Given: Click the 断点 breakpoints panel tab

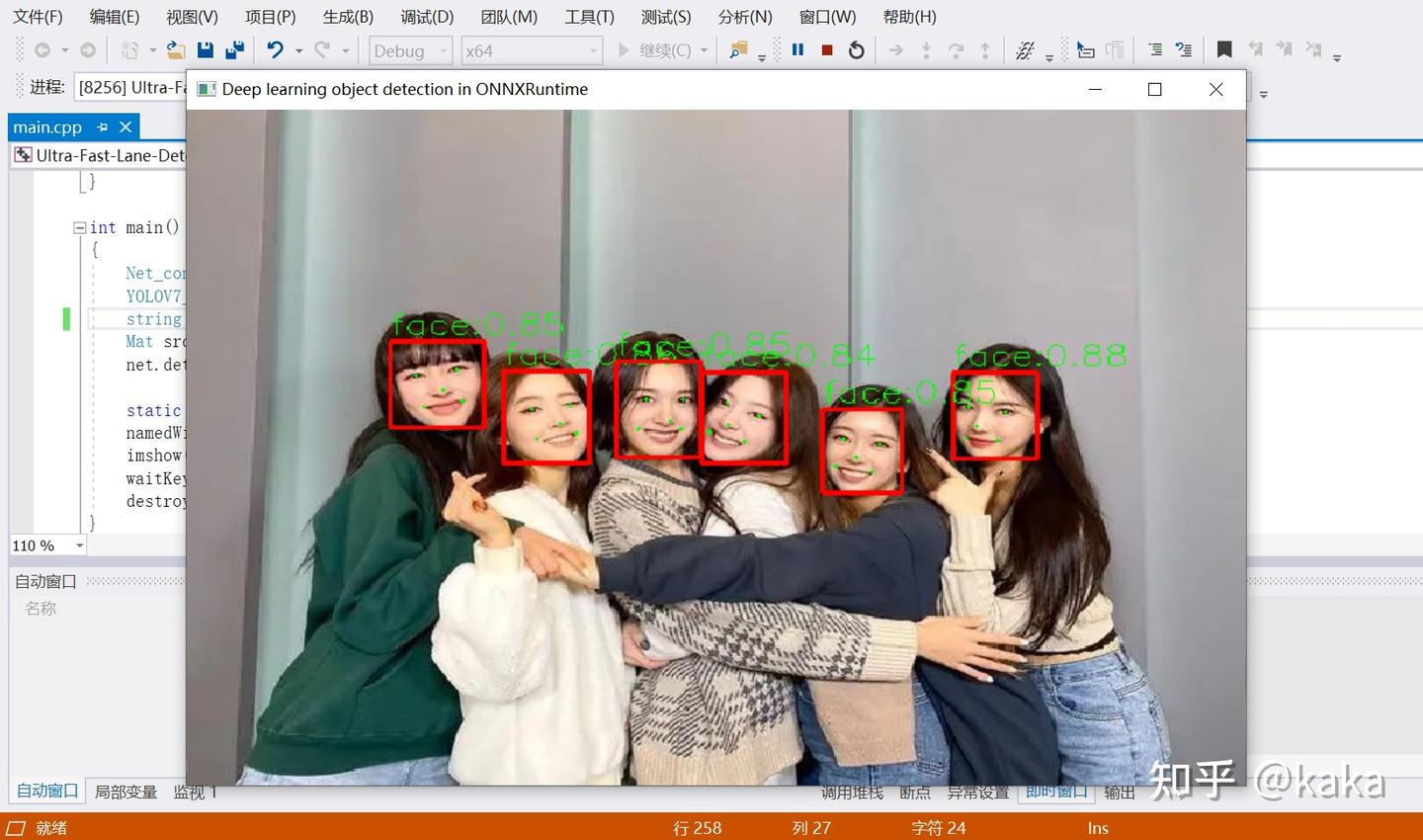Looking at the screenshot, I should click(x=914, y=791).
